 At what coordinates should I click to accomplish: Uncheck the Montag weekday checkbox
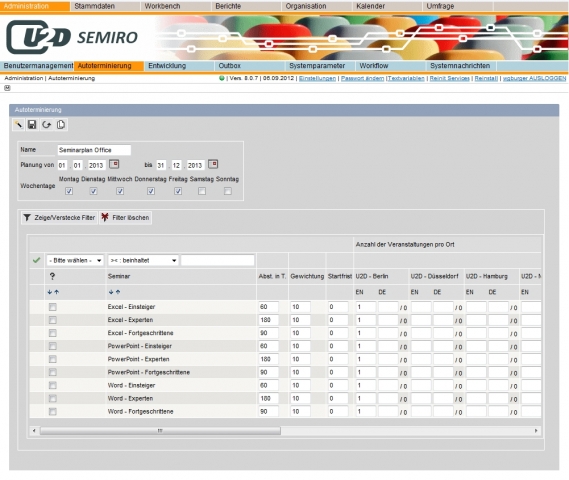69,191
